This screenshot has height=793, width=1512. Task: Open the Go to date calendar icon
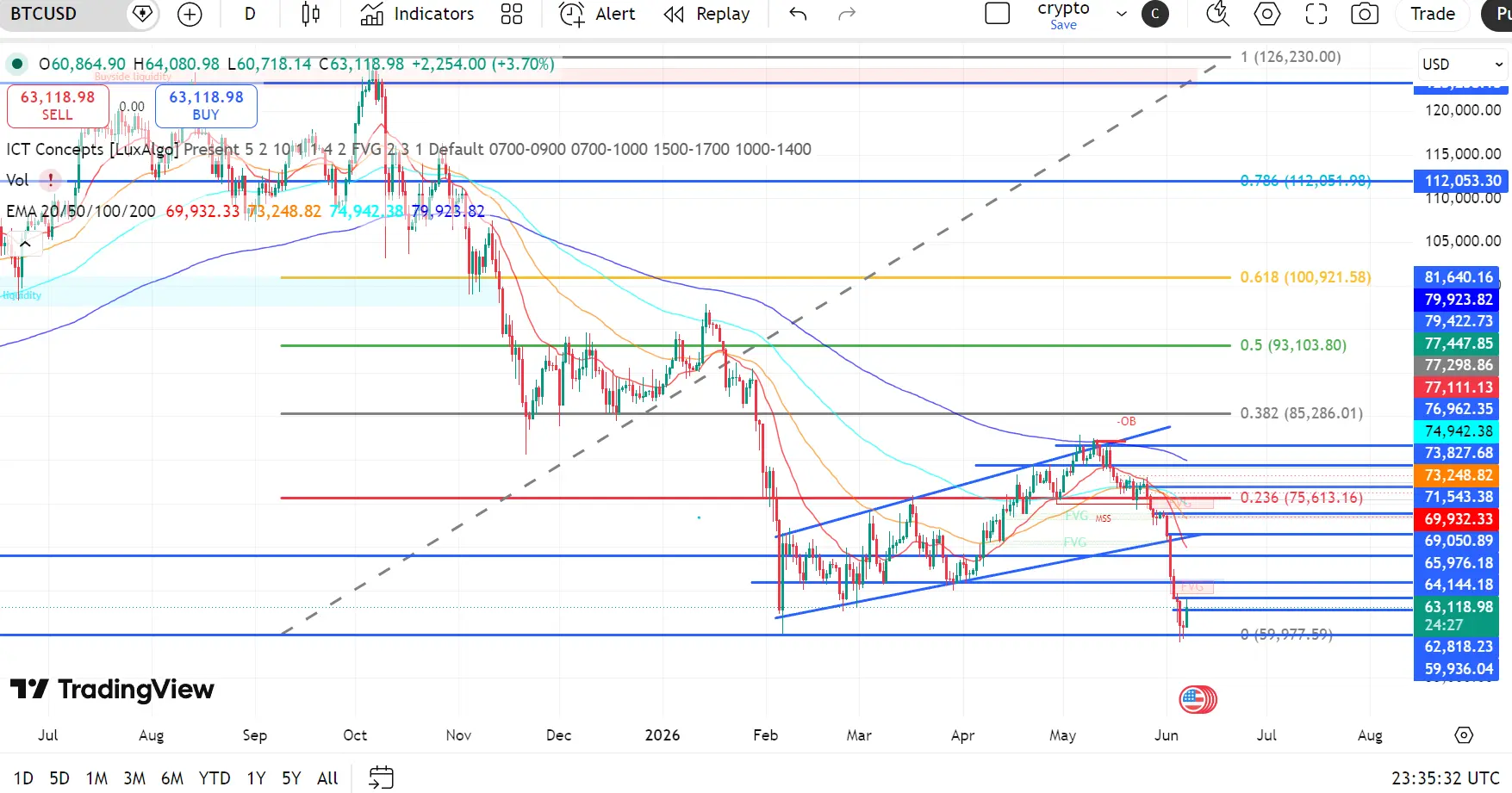tap(381, 778)
